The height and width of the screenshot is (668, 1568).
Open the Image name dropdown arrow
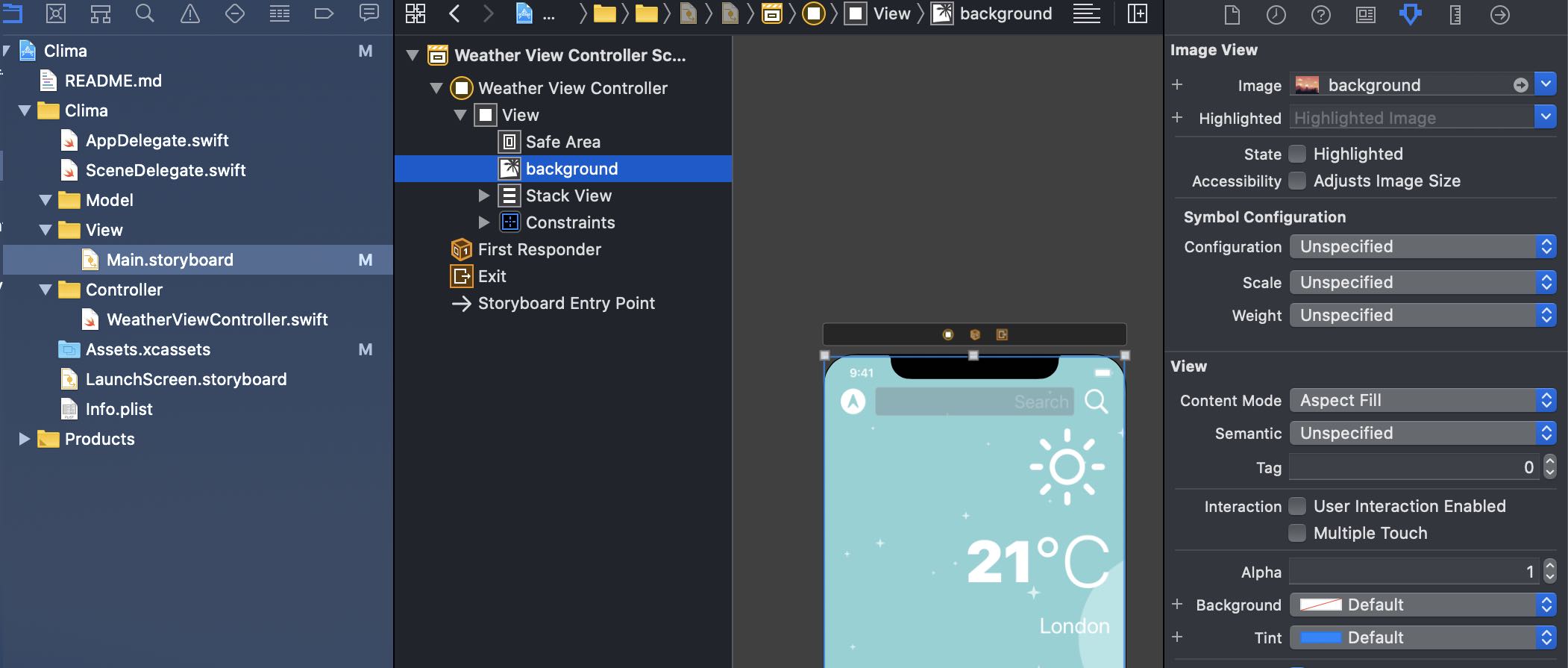coord(1546,84)
